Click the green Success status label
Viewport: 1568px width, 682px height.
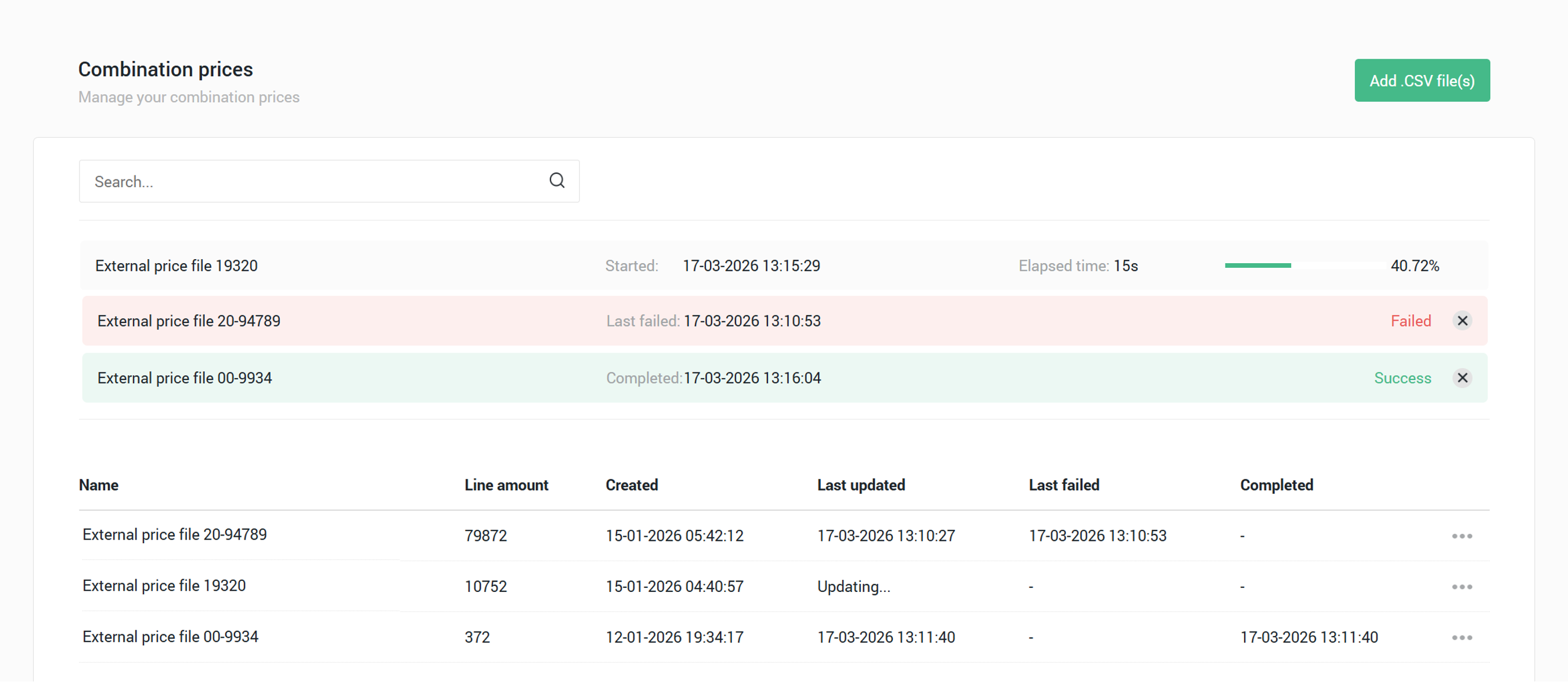1402,378
